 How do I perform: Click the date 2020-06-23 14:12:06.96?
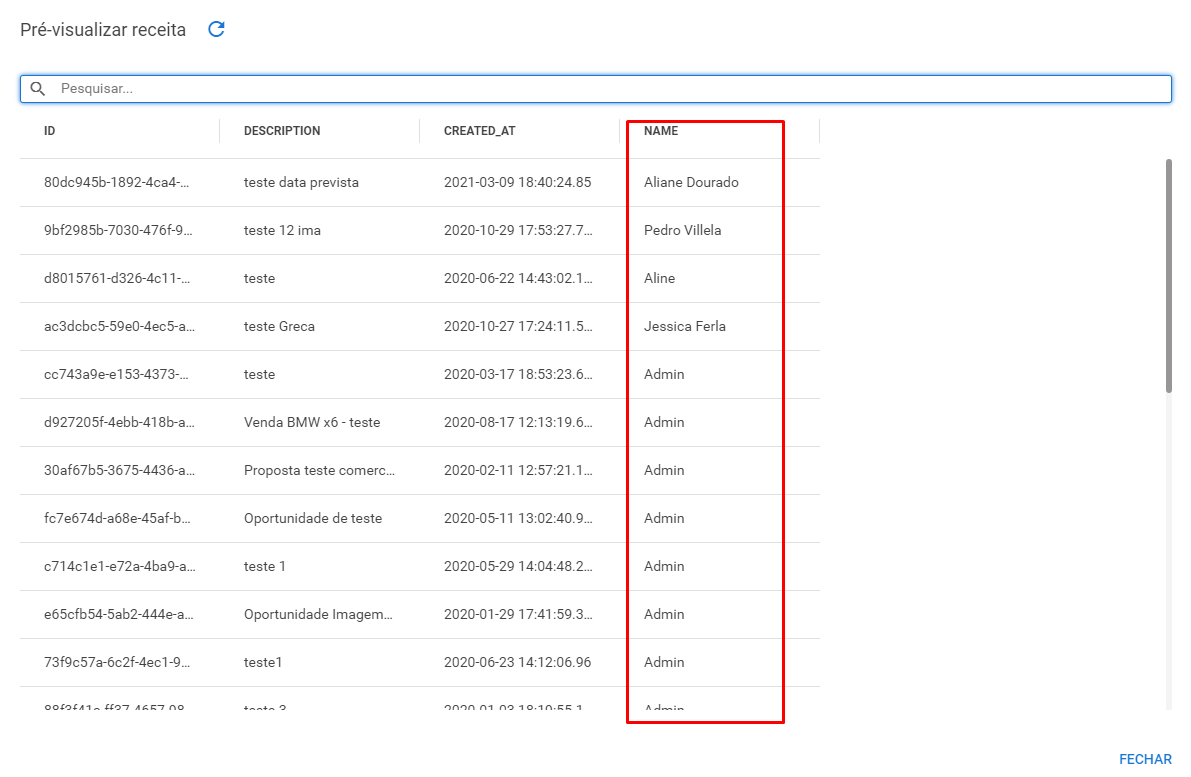(x=517, y=662)
